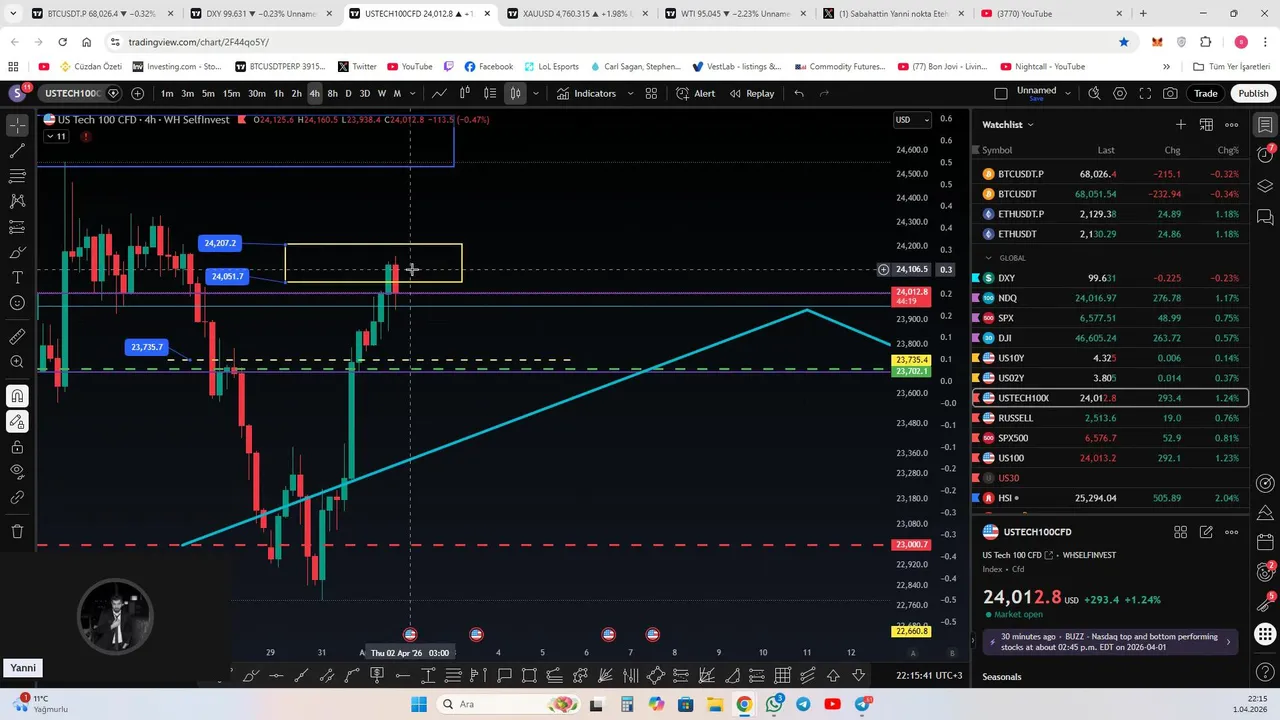Switch to 1h timeframe
1280x720 pixels.
[x=279, y=93]
